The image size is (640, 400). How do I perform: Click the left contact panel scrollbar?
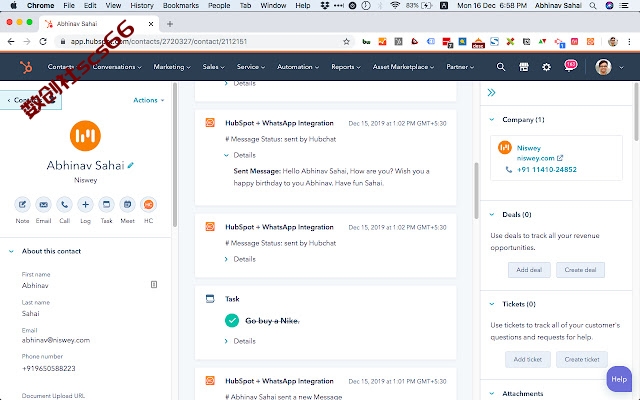(175, 155)
